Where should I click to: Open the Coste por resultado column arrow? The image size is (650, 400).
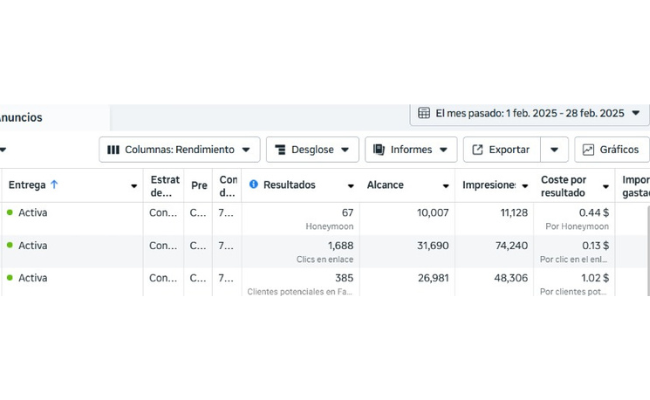605,186
